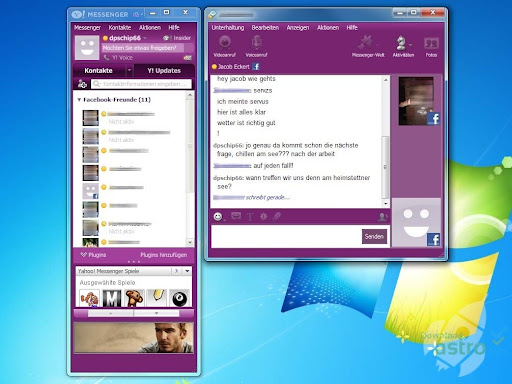Click the Insider link
The image size is (512, 384).
(182, 38)
